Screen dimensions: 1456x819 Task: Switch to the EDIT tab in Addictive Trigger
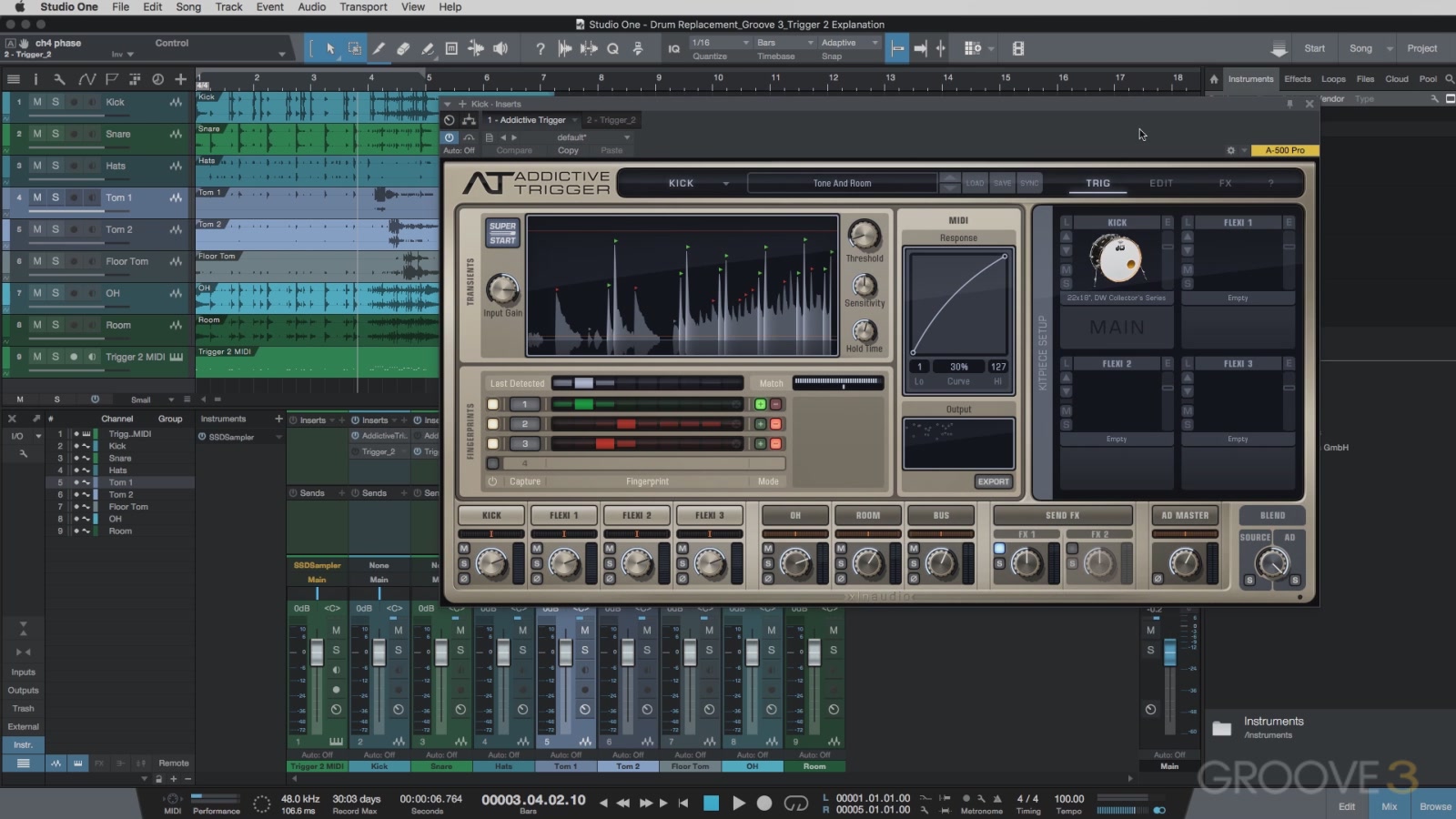[1161, 183]
